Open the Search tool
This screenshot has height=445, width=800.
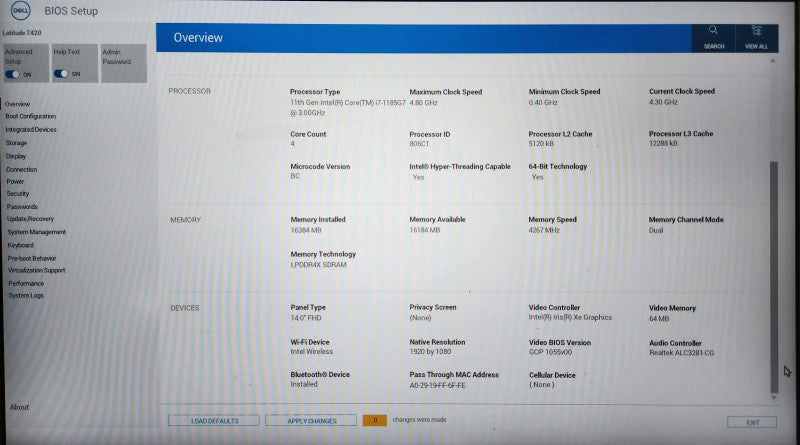[x=713, y=38]
